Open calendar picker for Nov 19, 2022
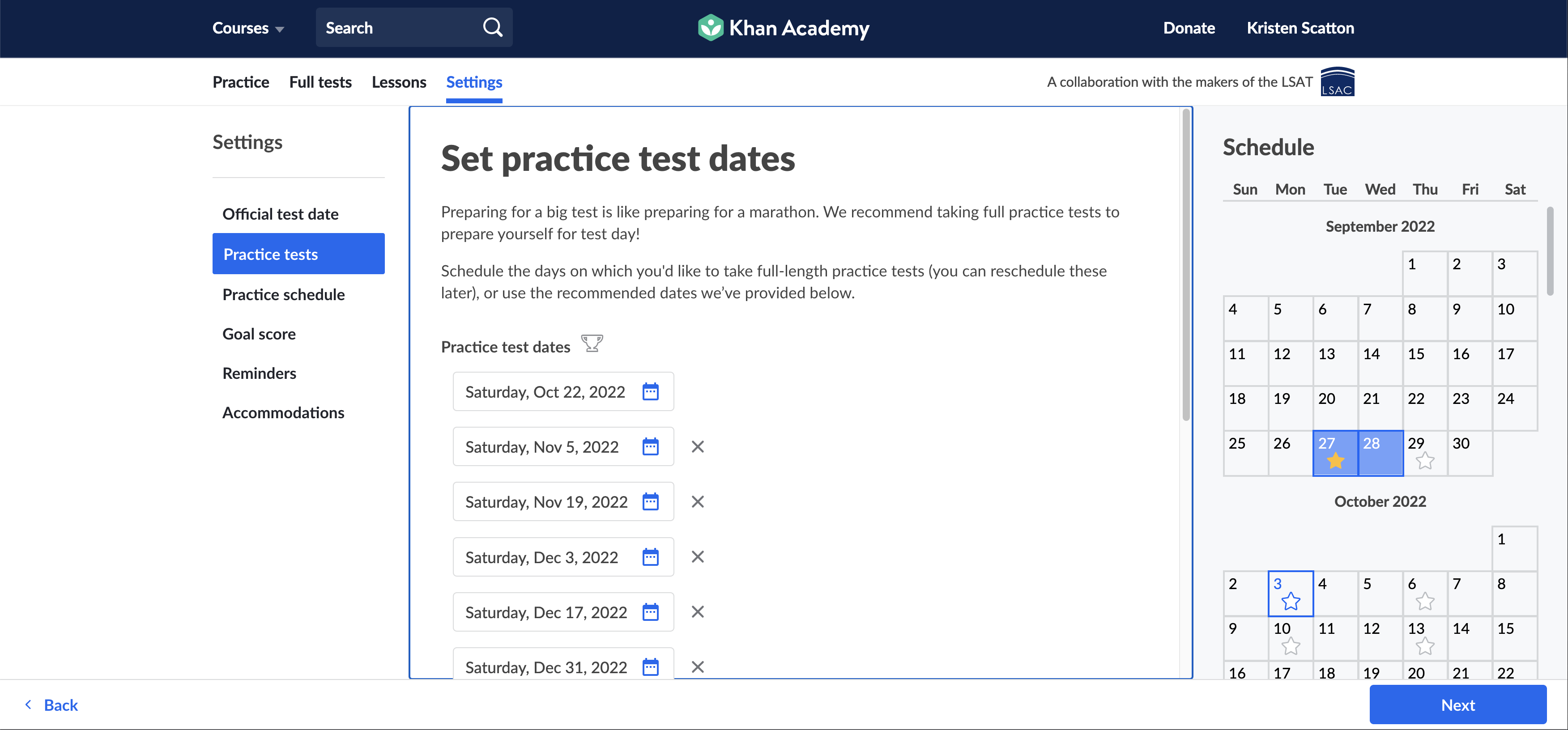Screen dimensions: 1568x730 click(x=650, y=502)
